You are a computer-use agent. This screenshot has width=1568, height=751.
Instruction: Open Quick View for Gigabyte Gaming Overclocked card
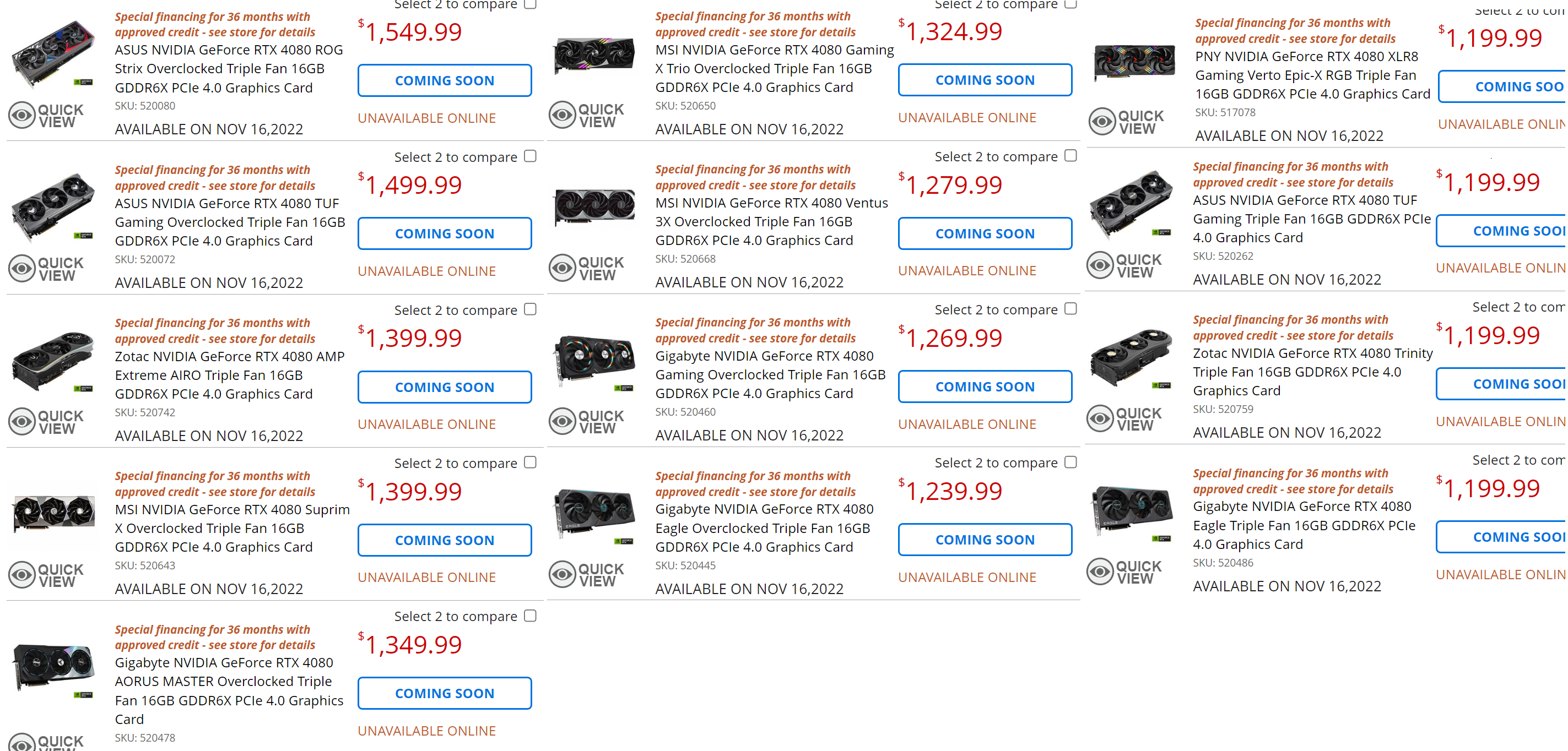587,421
